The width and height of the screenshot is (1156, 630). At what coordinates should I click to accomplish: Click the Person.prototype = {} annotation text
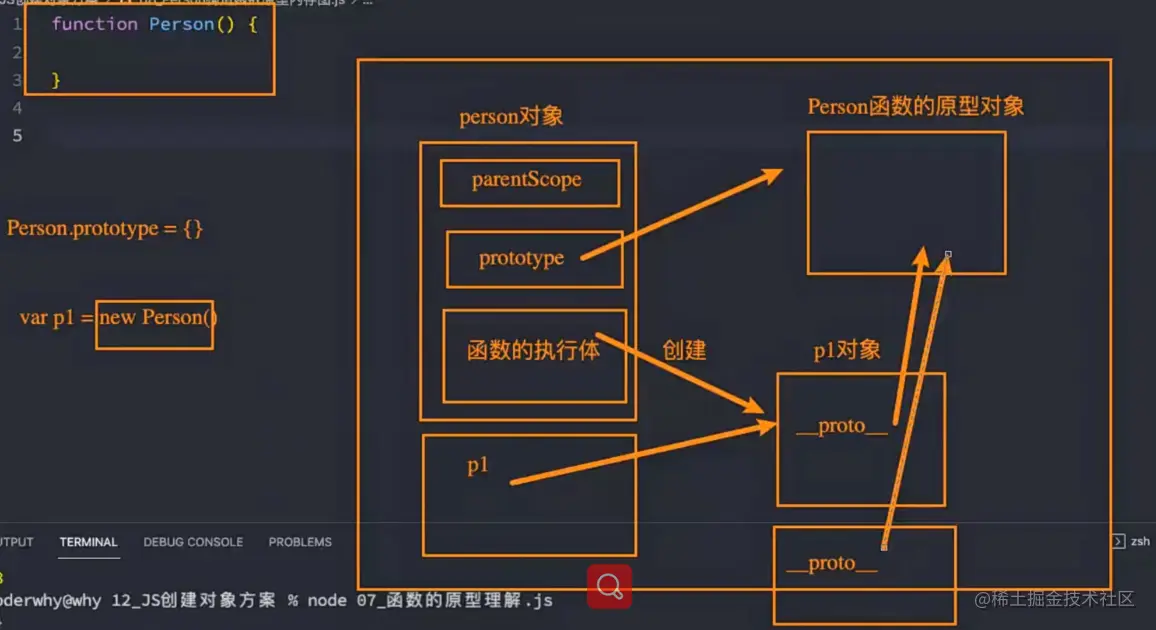point(103,228)
